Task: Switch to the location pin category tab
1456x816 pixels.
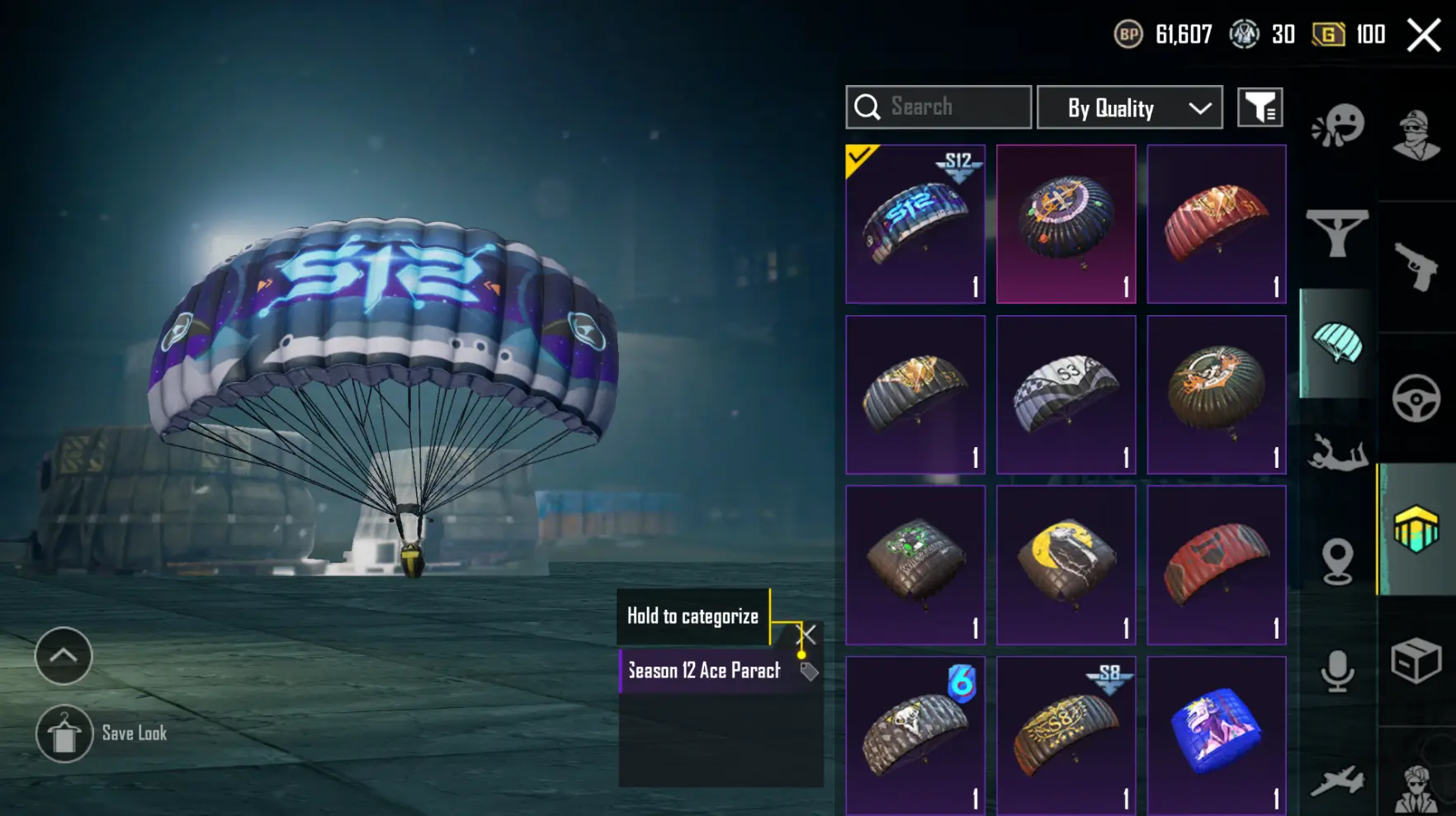Action: pos(1337,561)
